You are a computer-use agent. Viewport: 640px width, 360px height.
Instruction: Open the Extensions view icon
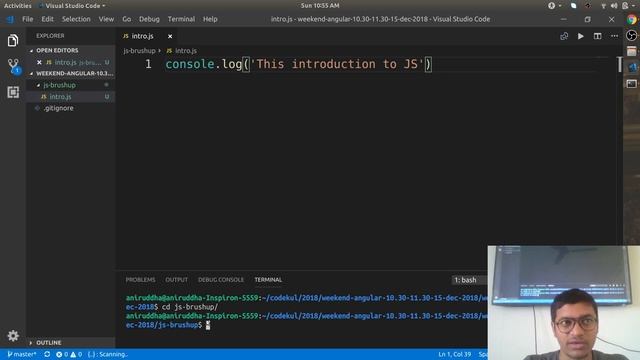point(13,92)
